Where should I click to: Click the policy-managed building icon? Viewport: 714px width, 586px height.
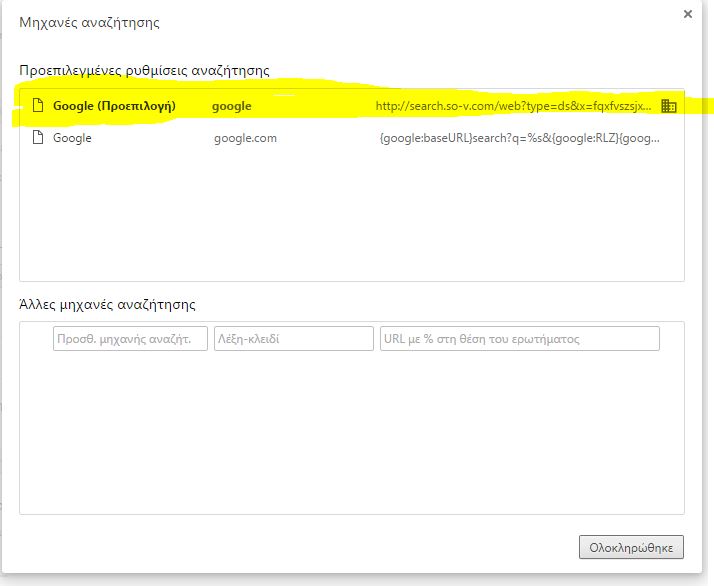coord(668,106)
